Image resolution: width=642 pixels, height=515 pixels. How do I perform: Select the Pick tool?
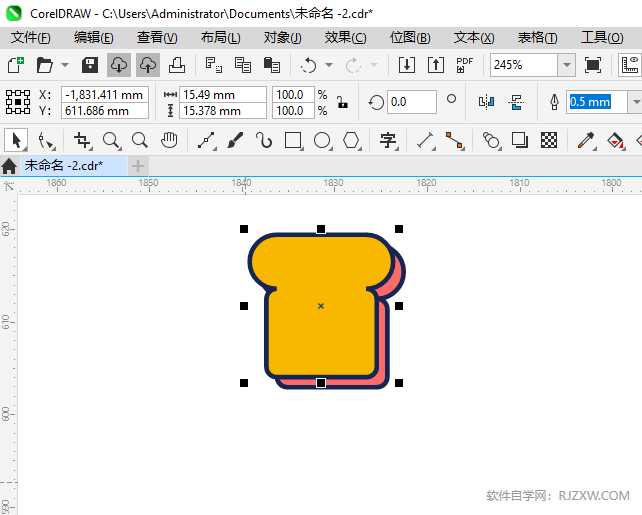(16, 140)
